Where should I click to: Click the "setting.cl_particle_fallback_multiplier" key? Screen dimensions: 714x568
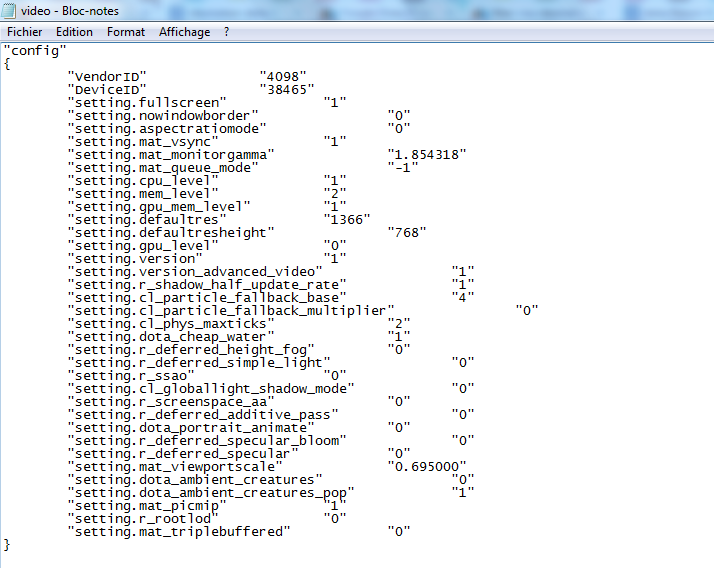pyautogui.click(x=231, y=311)
